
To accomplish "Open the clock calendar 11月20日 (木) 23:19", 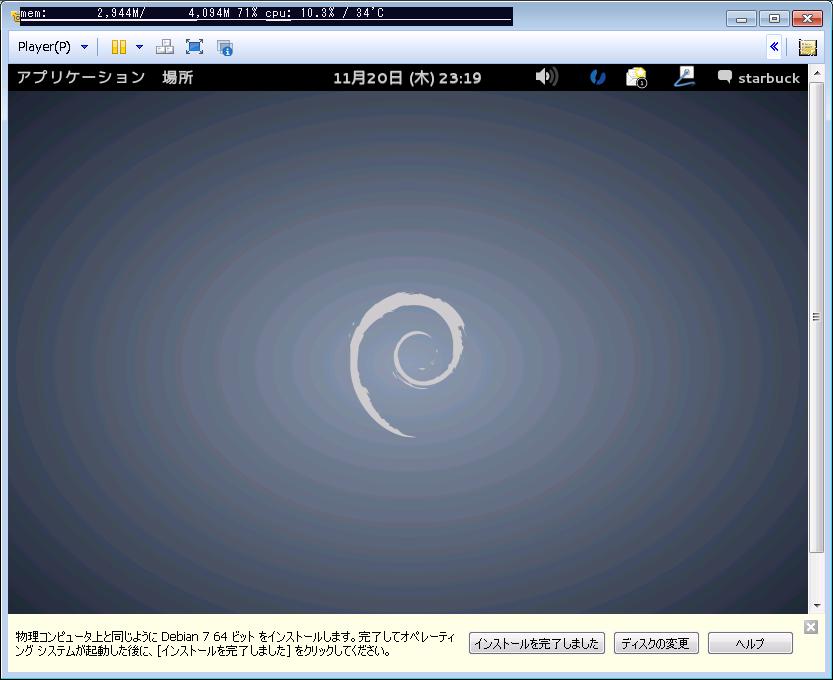I will pyautogui.click(x=407, y=78).
